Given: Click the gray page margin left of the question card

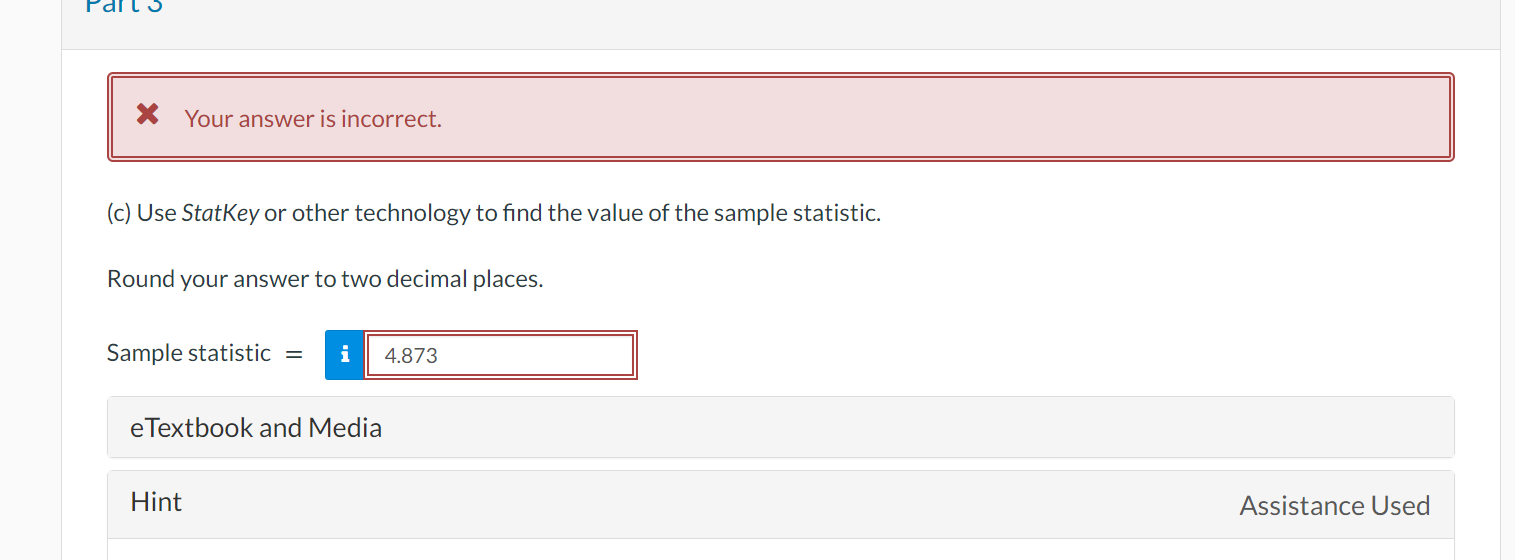Looking at the screenshot, I should [x=30, y=300].
